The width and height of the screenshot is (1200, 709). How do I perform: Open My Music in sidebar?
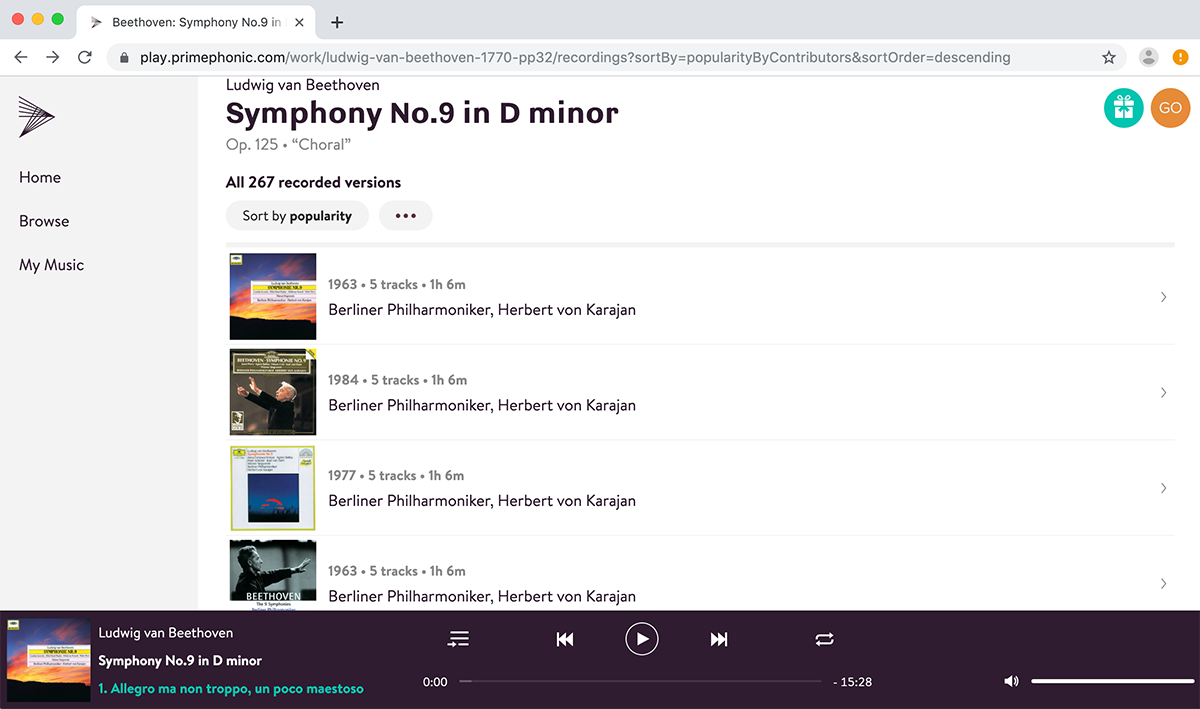click(x=51, y=265)
